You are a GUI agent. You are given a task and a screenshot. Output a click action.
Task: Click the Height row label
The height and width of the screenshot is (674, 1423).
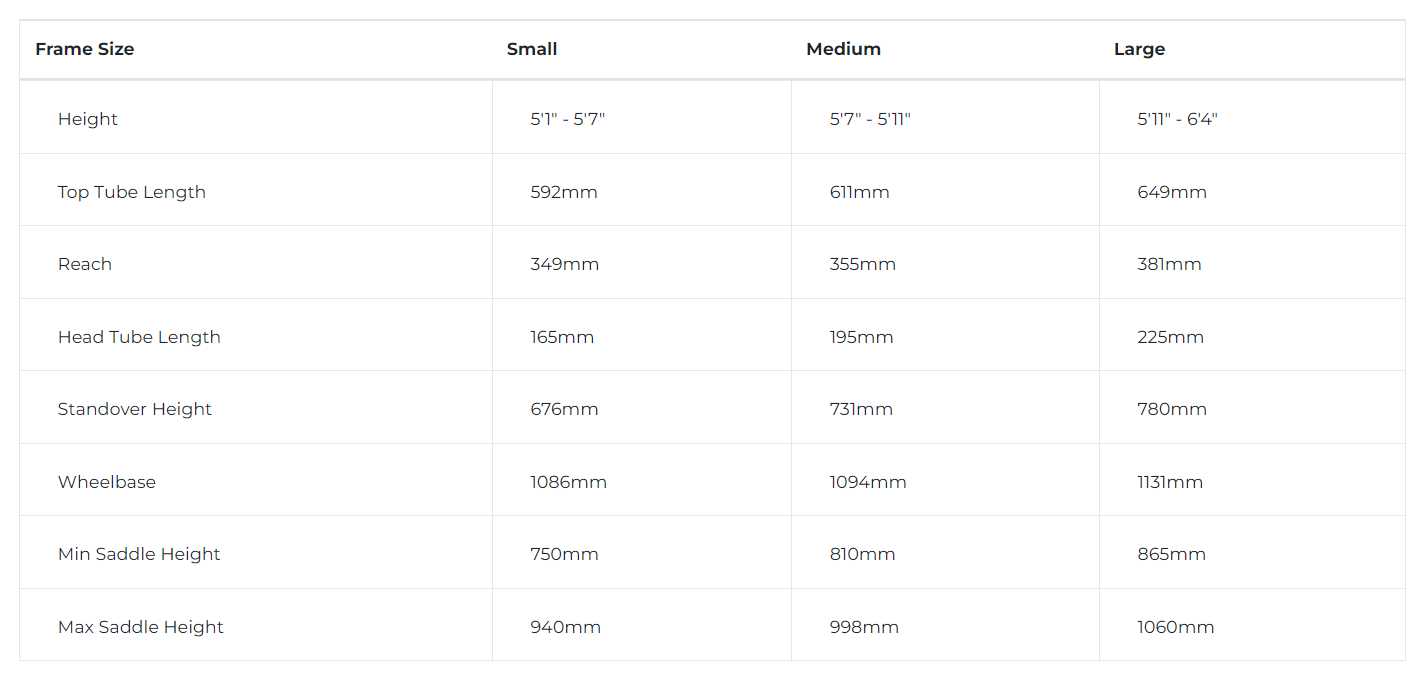click(88, 119)
